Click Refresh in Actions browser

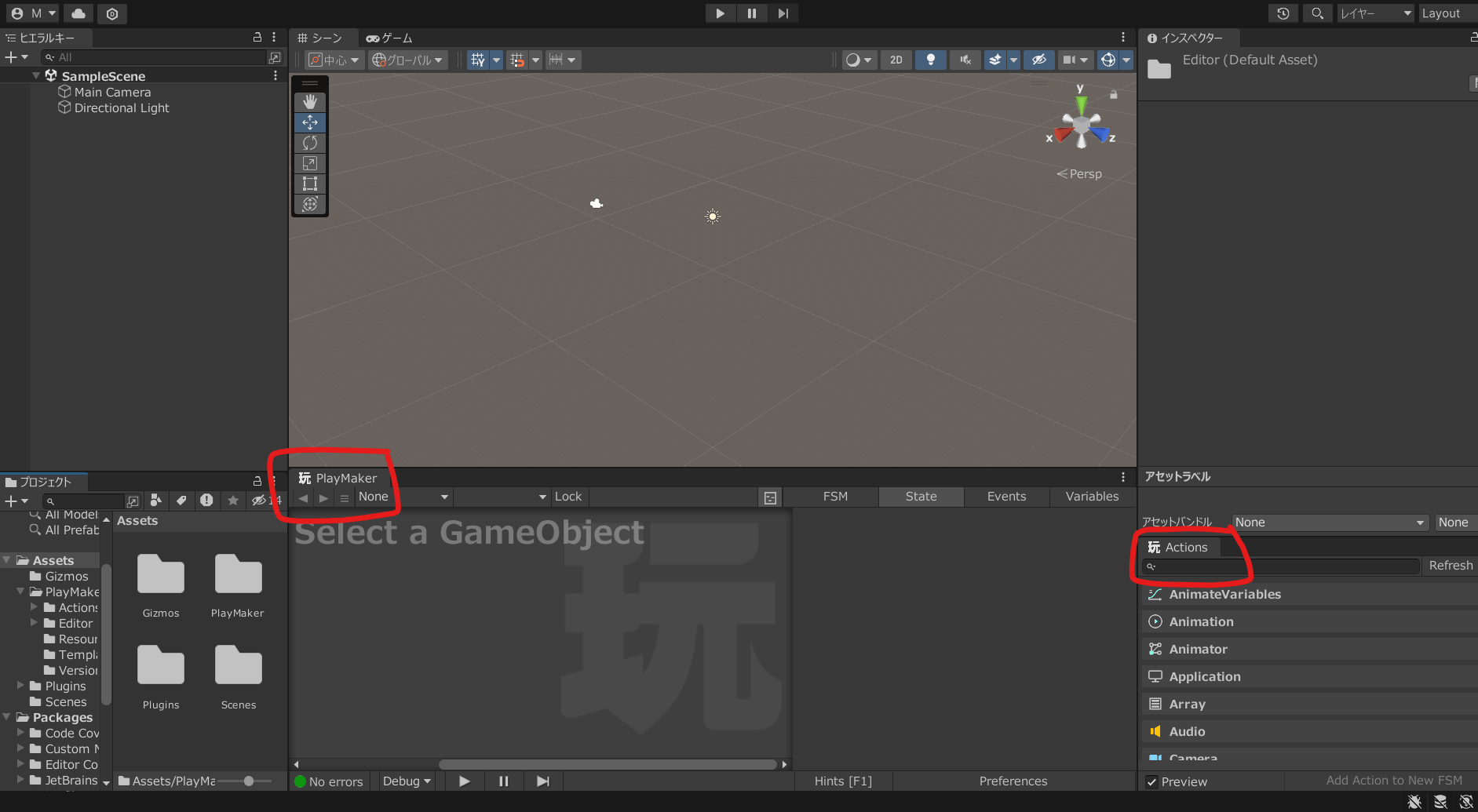click(1451, 566)
